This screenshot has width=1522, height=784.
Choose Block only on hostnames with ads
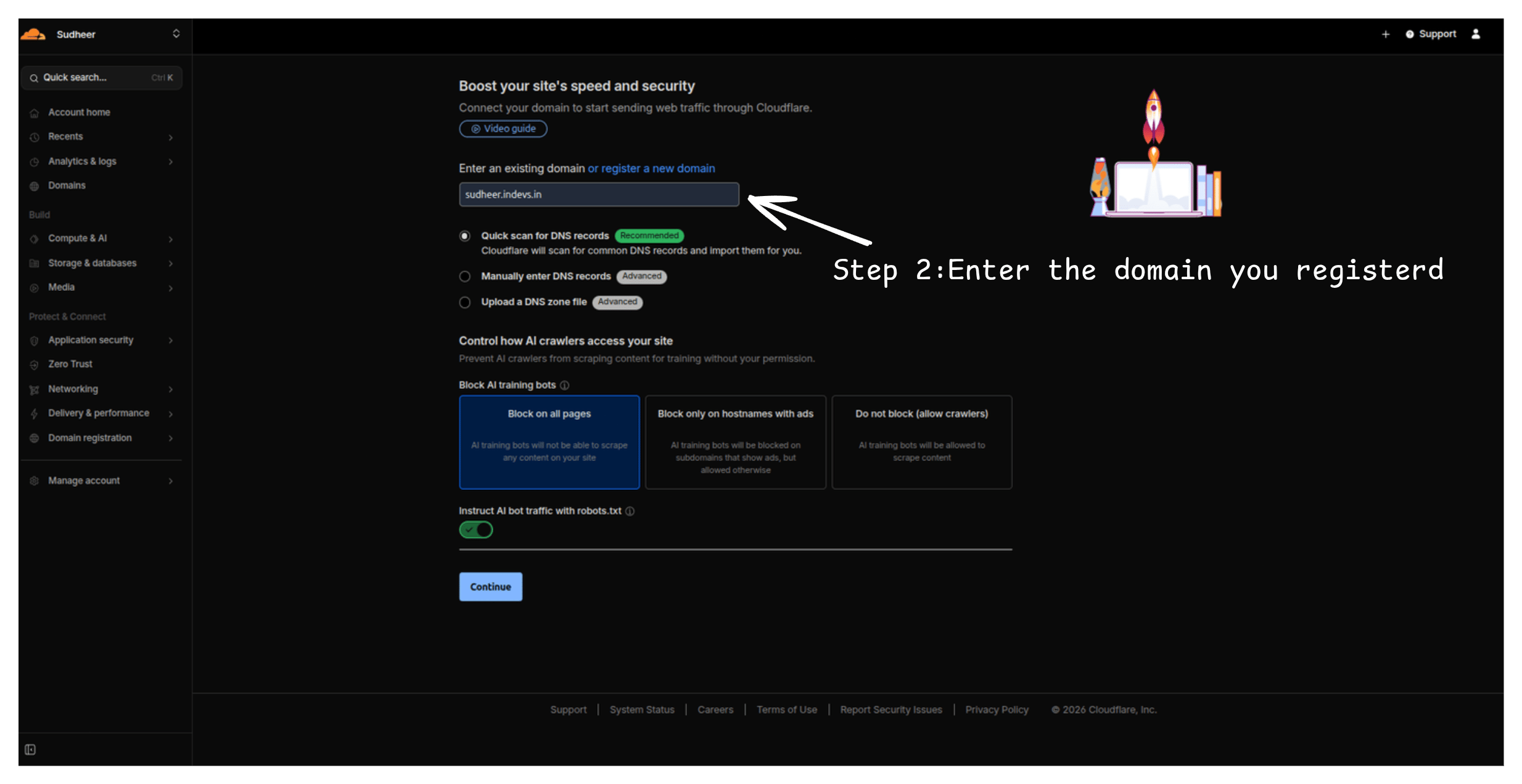736,442
